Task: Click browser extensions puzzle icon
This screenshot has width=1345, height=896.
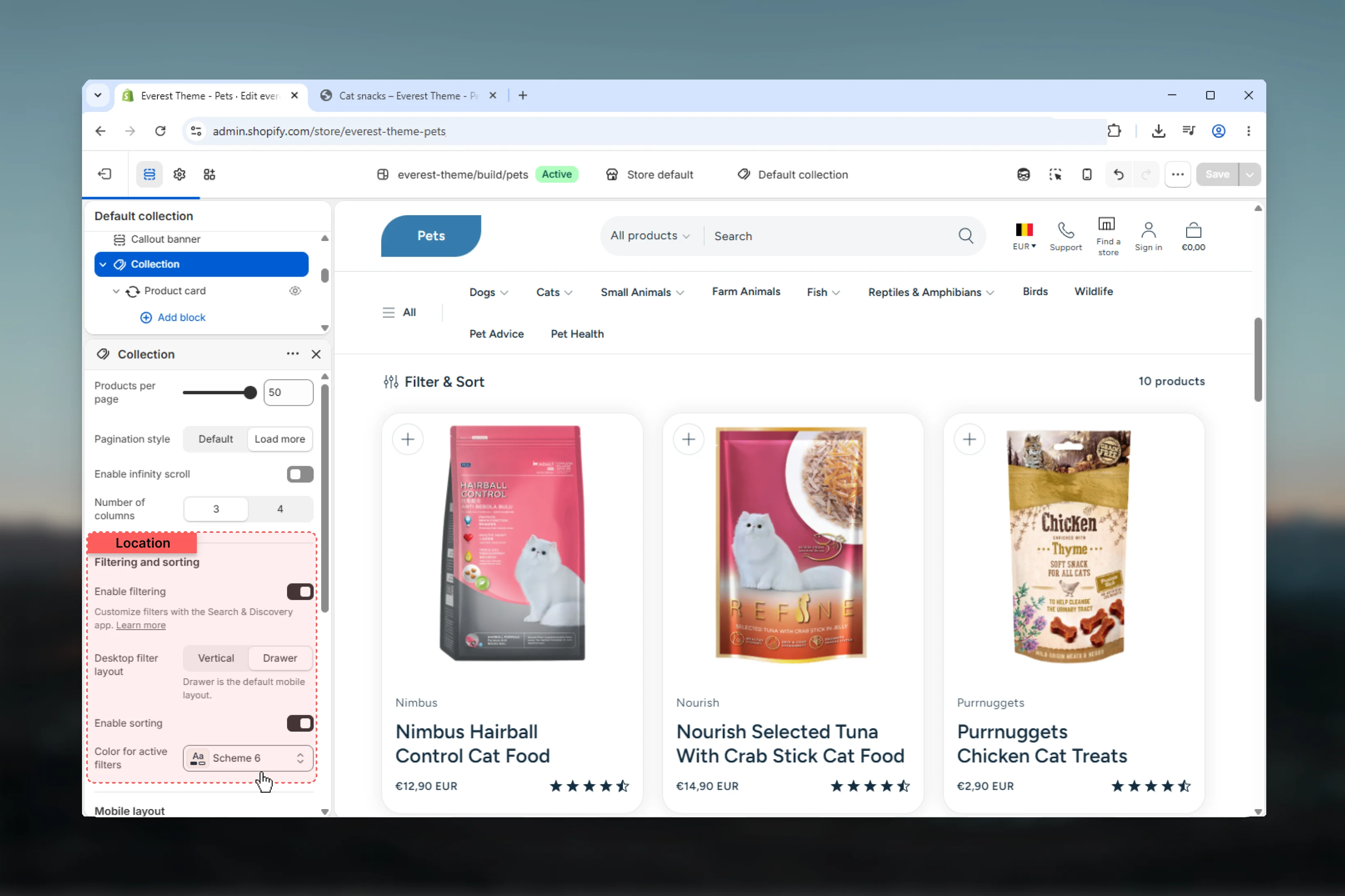Action: 1113,131
